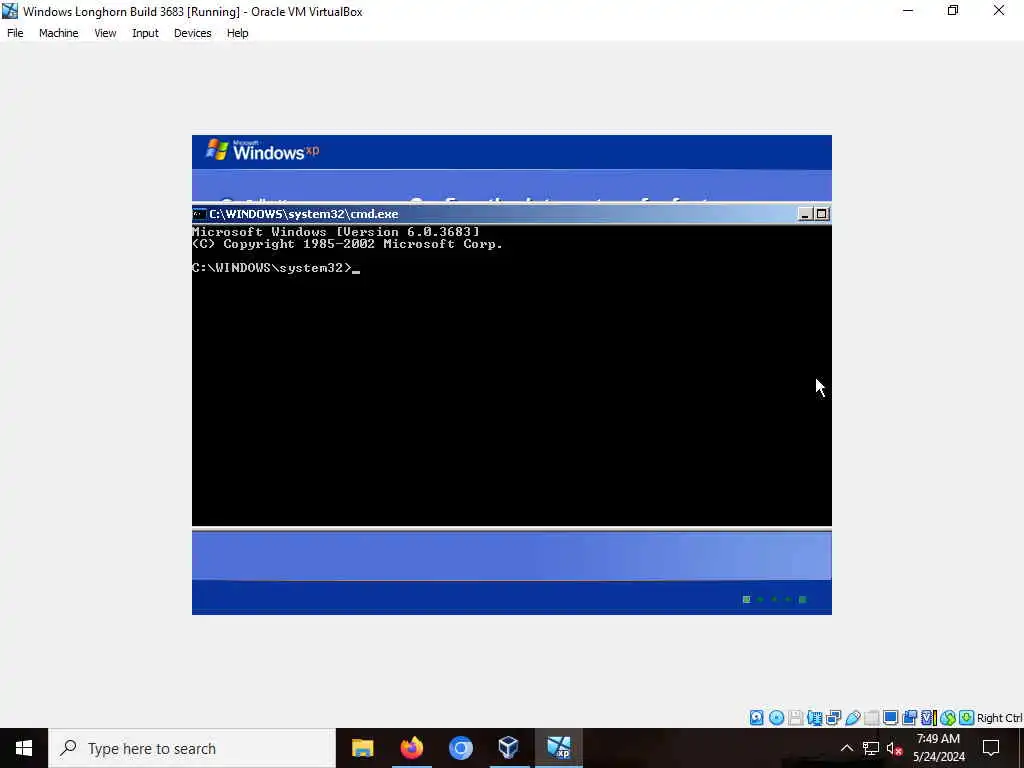Click the mouse integration status icon
This screenshot has width=1024, height=768.
click(948, 718)
